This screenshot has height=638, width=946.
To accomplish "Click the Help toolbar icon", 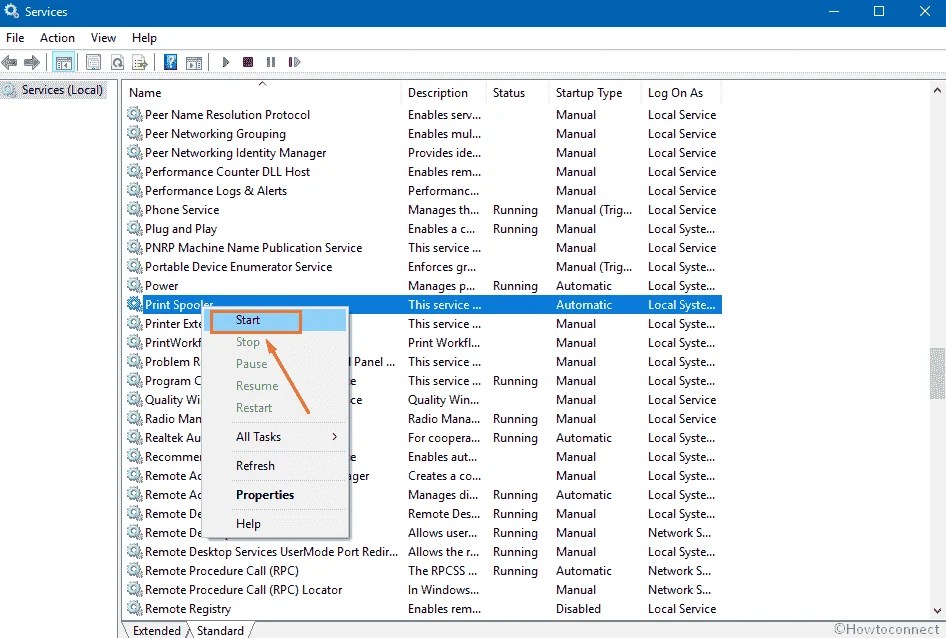I will 170,62.
